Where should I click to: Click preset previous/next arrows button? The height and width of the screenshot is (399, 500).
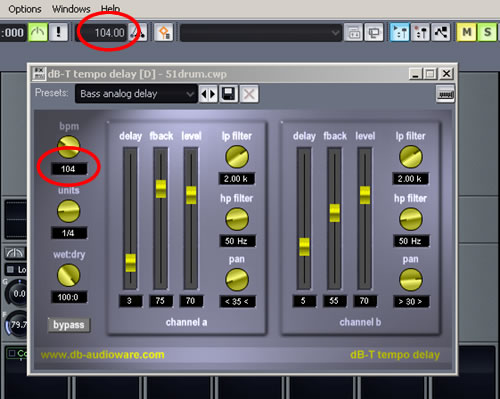coord(208,94)
